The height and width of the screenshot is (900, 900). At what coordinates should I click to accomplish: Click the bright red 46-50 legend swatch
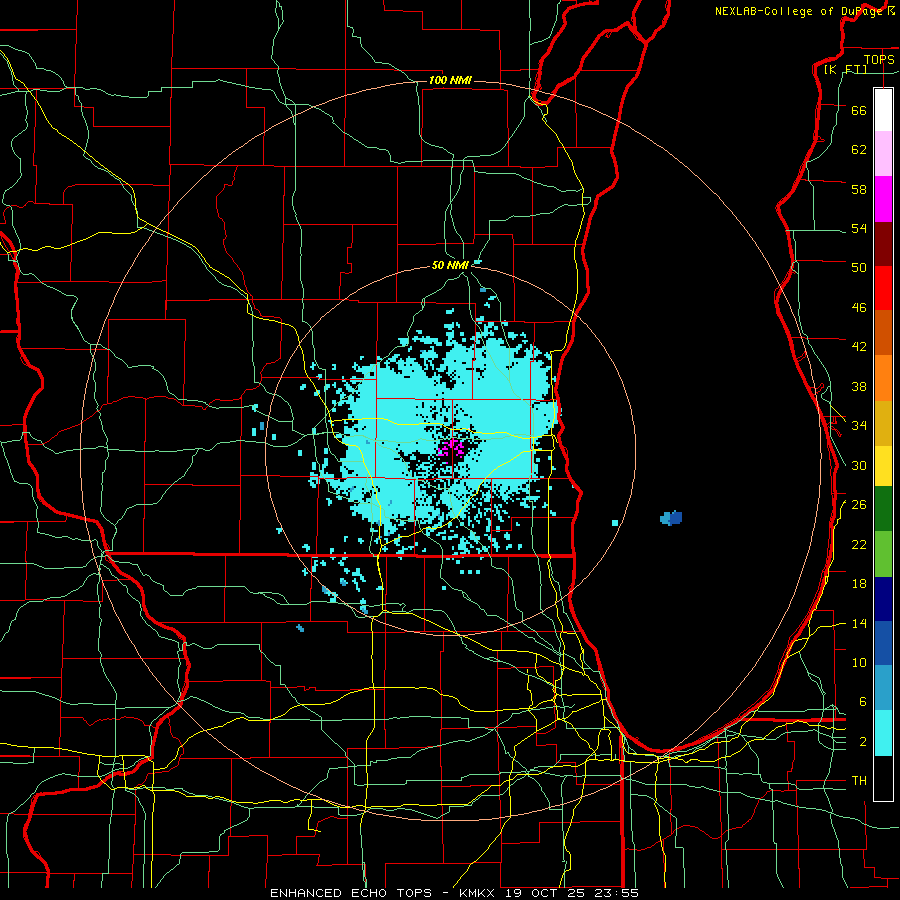point(883,288)
